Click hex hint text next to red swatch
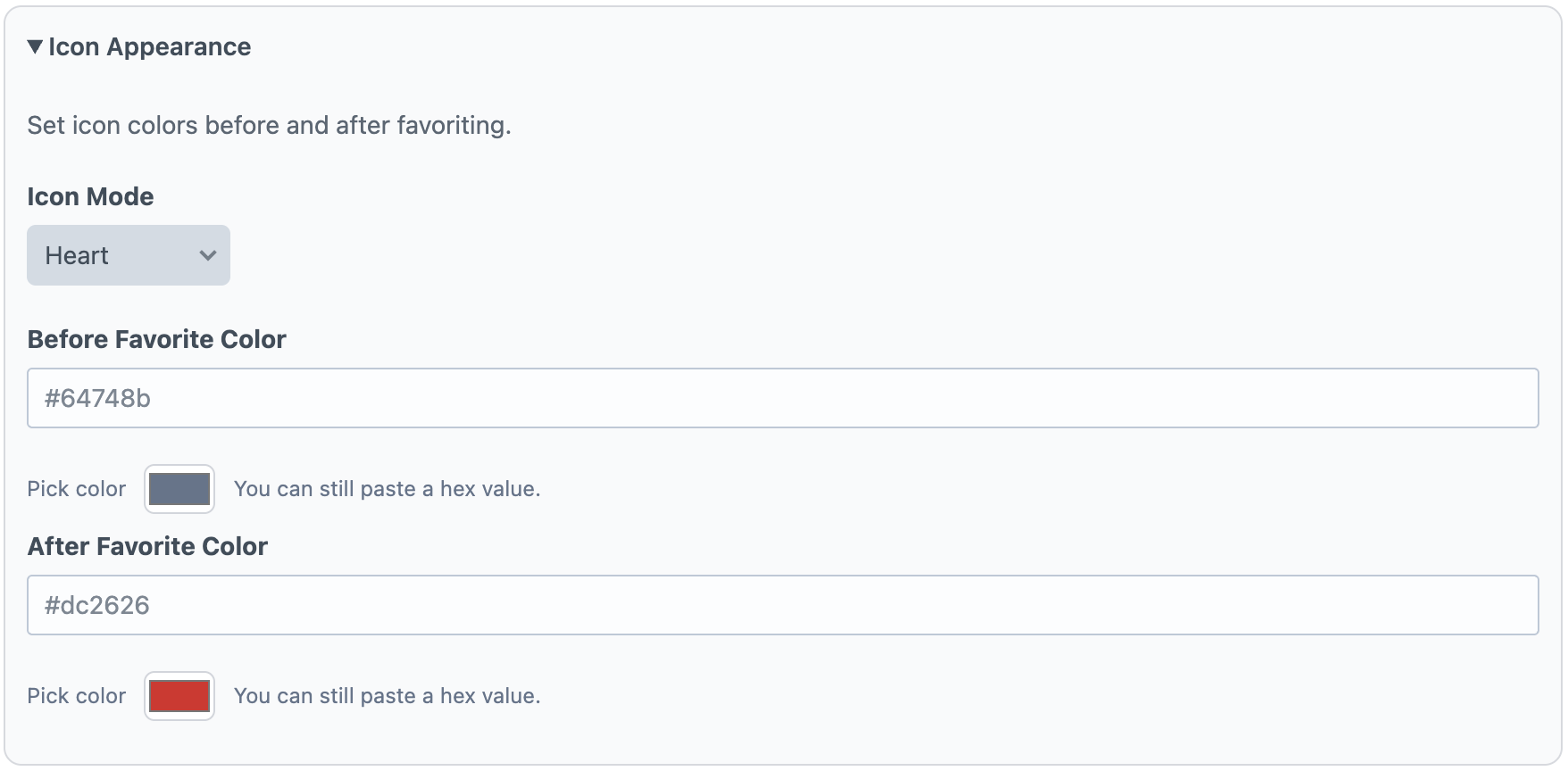 pyautogui.click(x=387, y=696)
